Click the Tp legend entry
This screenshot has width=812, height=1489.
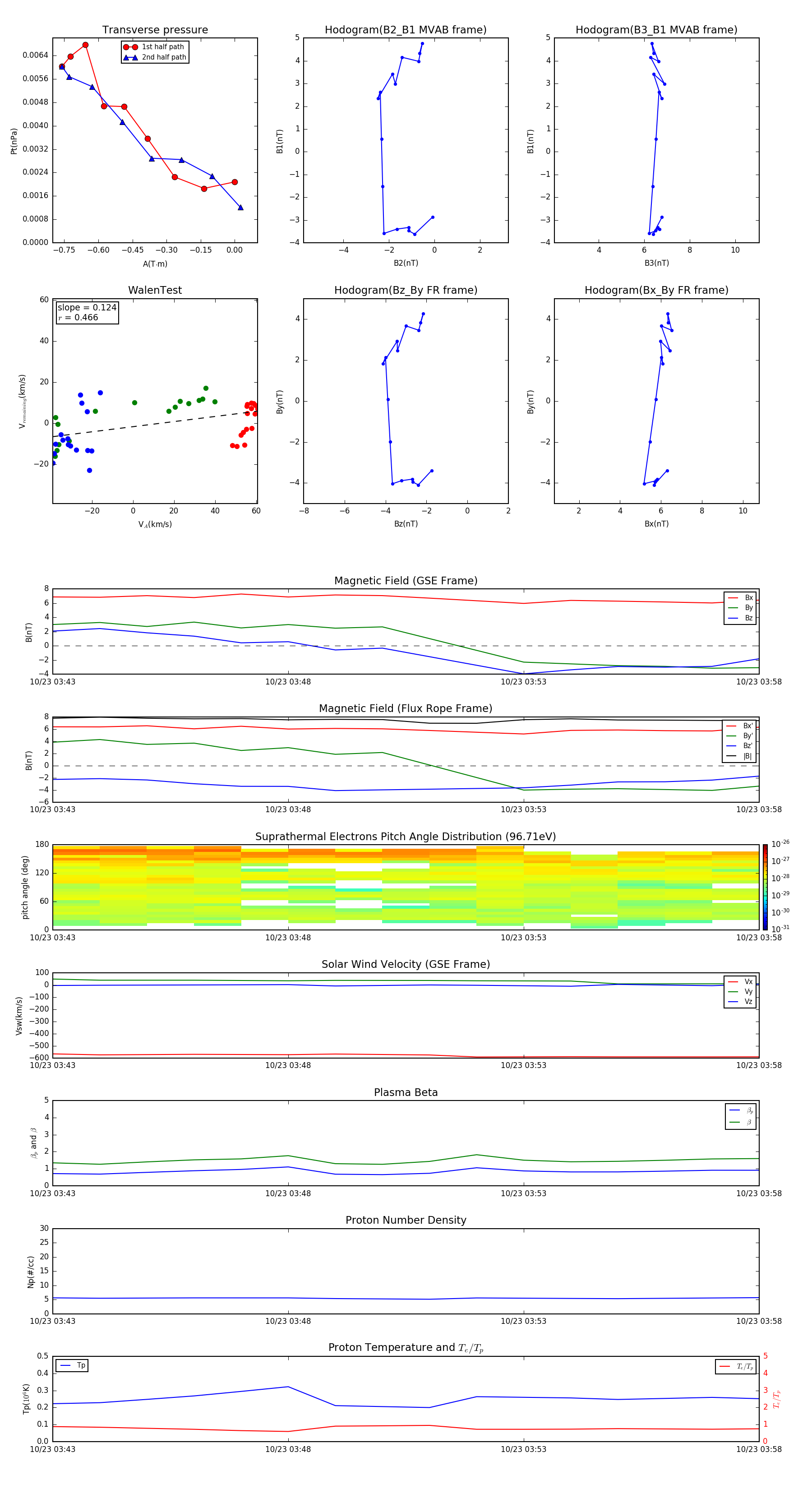72,1365
